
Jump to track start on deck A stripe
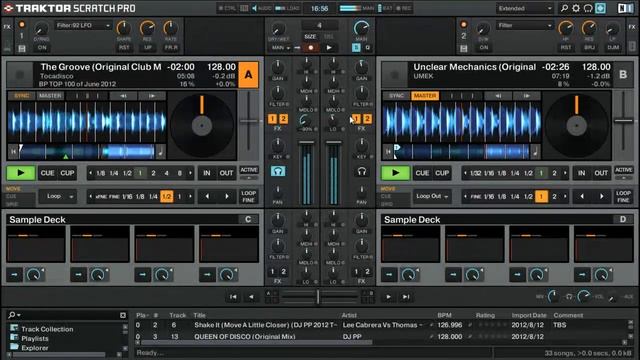[13, 152]
